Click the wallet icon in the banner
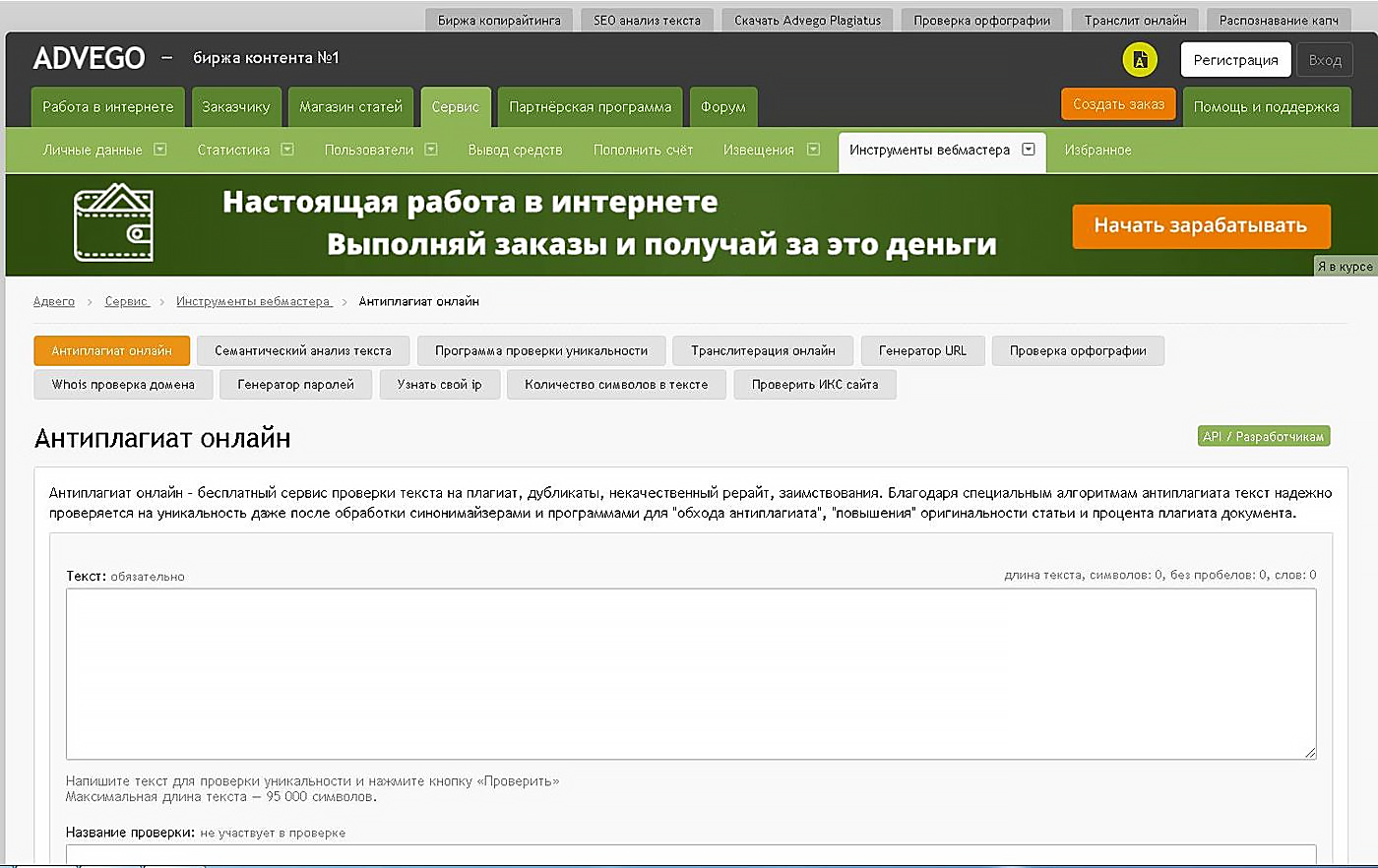Viewport: 1378px width, 868px height. click(x=114, y=222)
